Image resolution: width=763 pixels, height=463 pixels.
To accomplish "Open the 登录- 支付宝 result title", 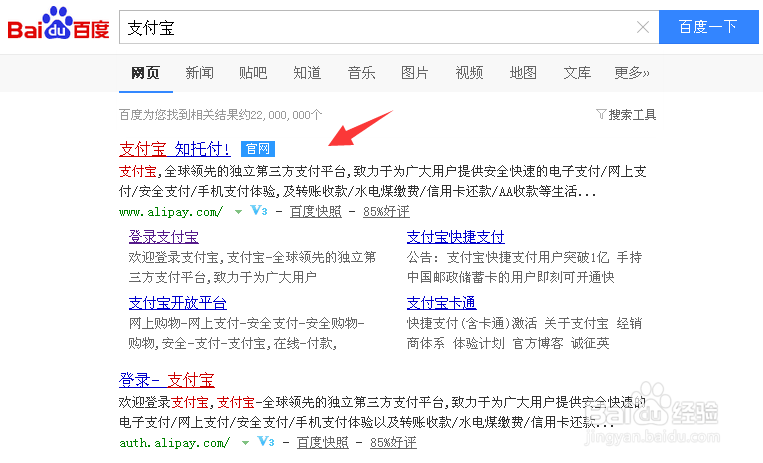I will 167,380.
